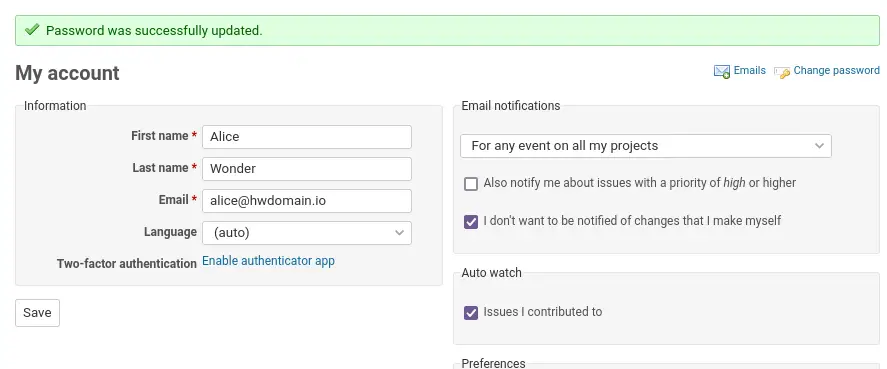Viewport: 887px width, 369px height.
Task: Click Enable authenticator app link
Action: pyautogui.click(x=268, y=261)
